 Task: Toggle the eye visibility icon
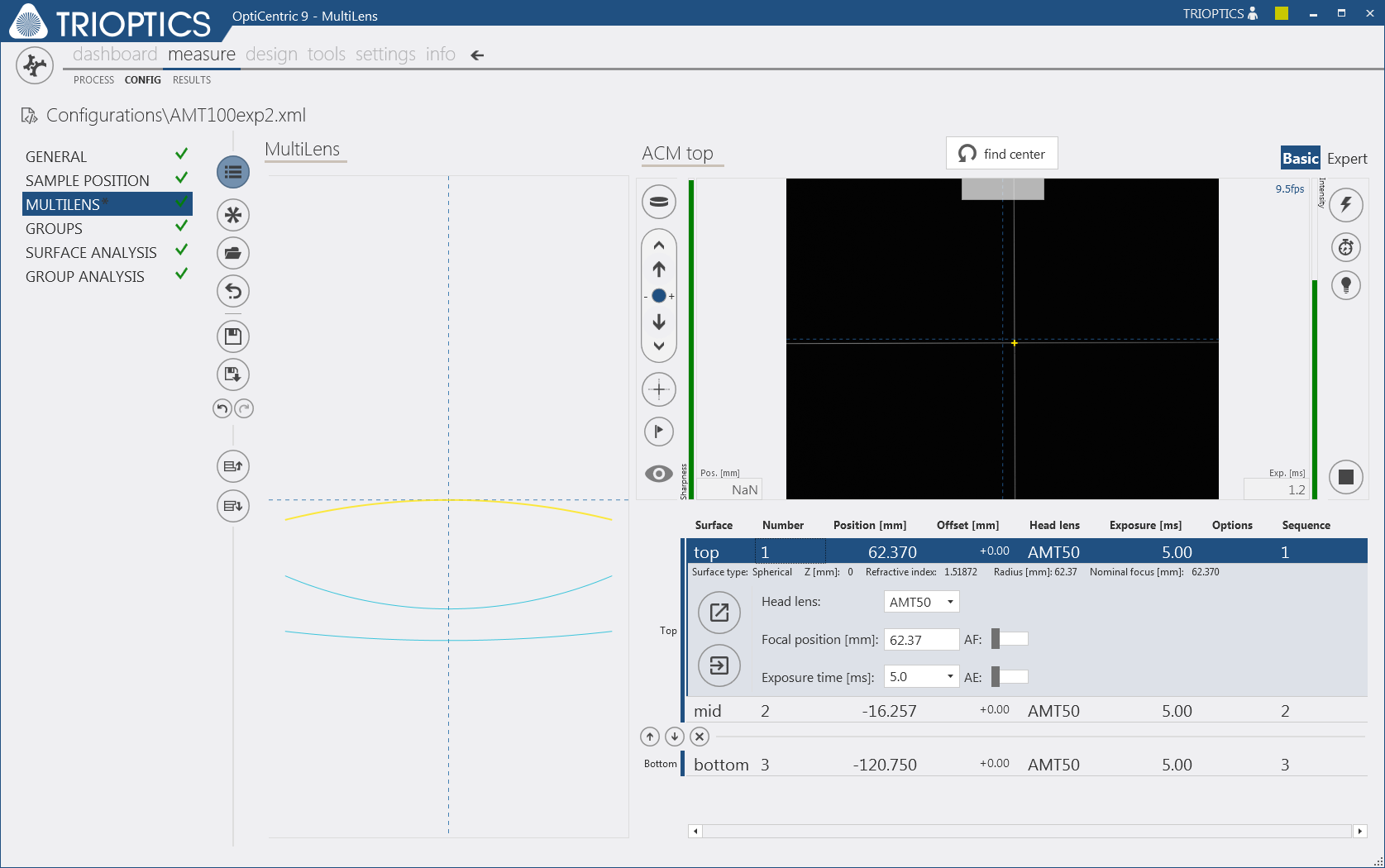pos(659,474)
